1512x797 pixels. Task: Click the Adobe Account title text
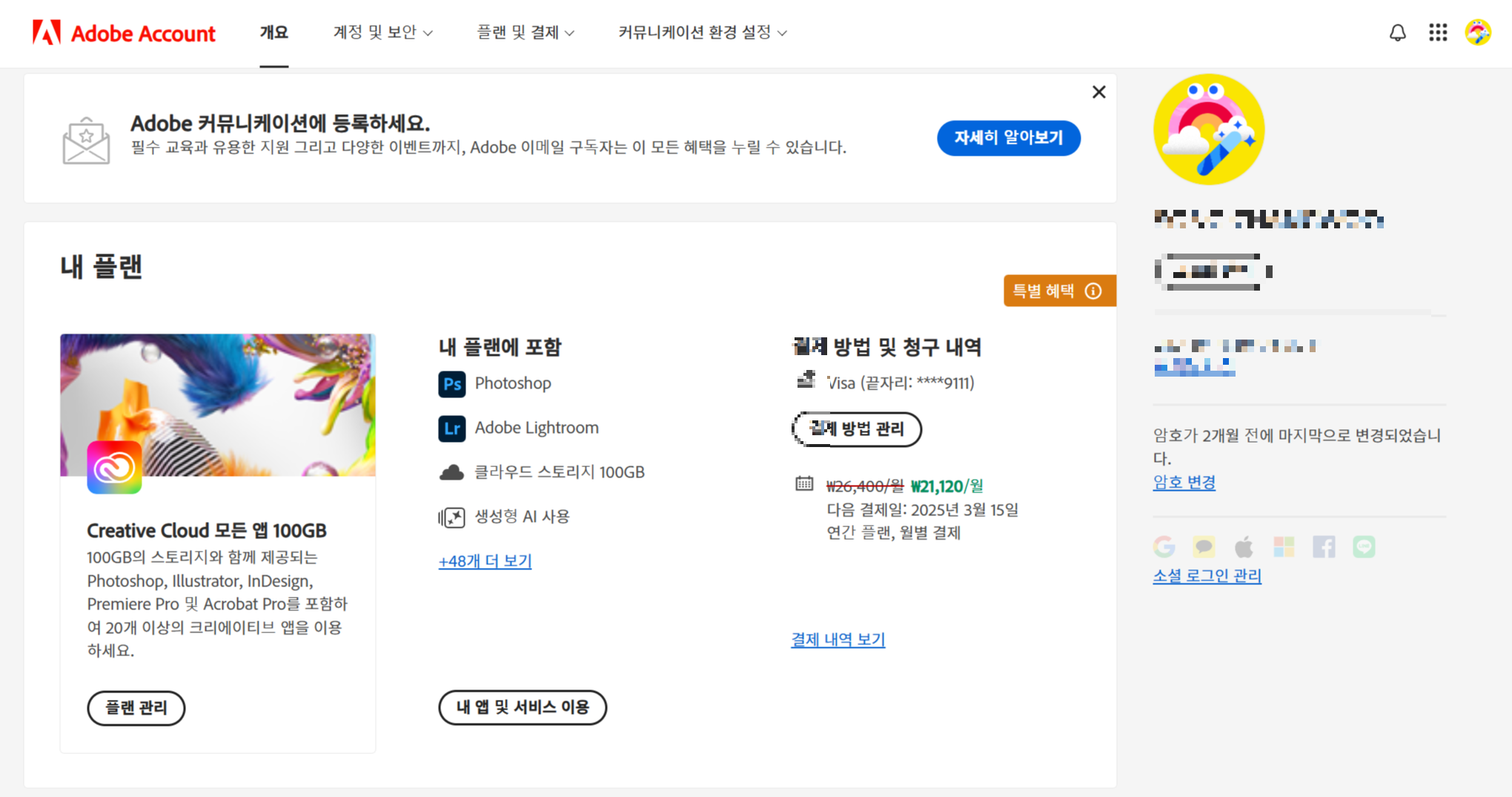click(x=143, y=33)
